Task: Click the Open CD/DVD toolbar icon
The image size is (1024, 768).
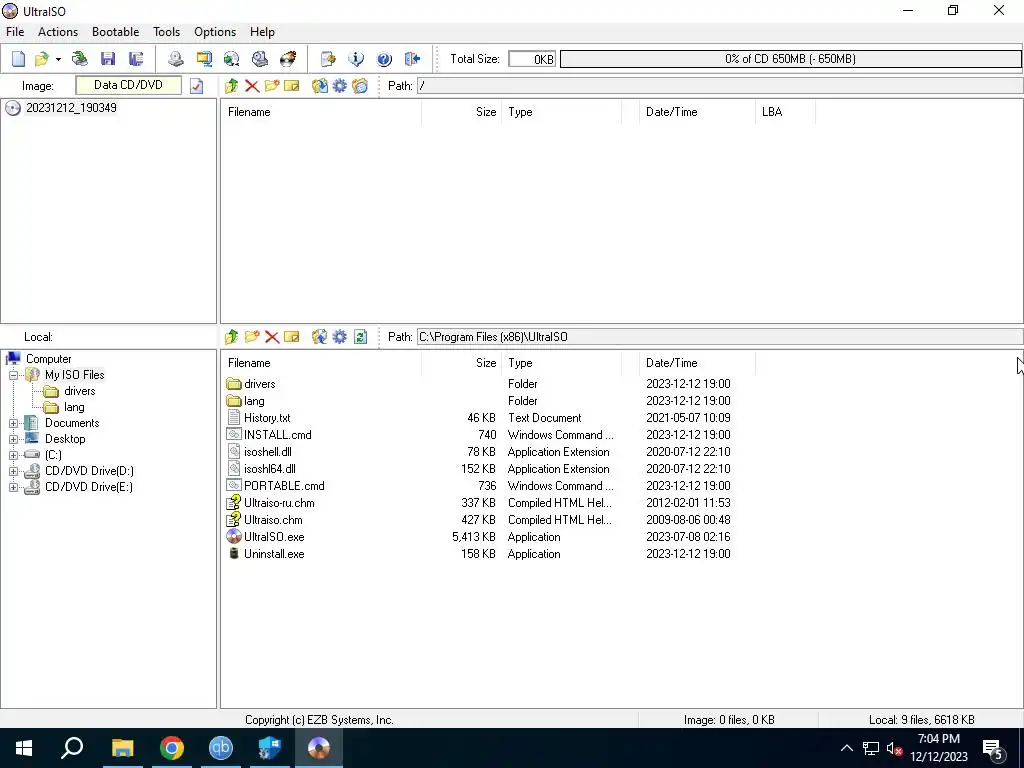Action: 80,59
